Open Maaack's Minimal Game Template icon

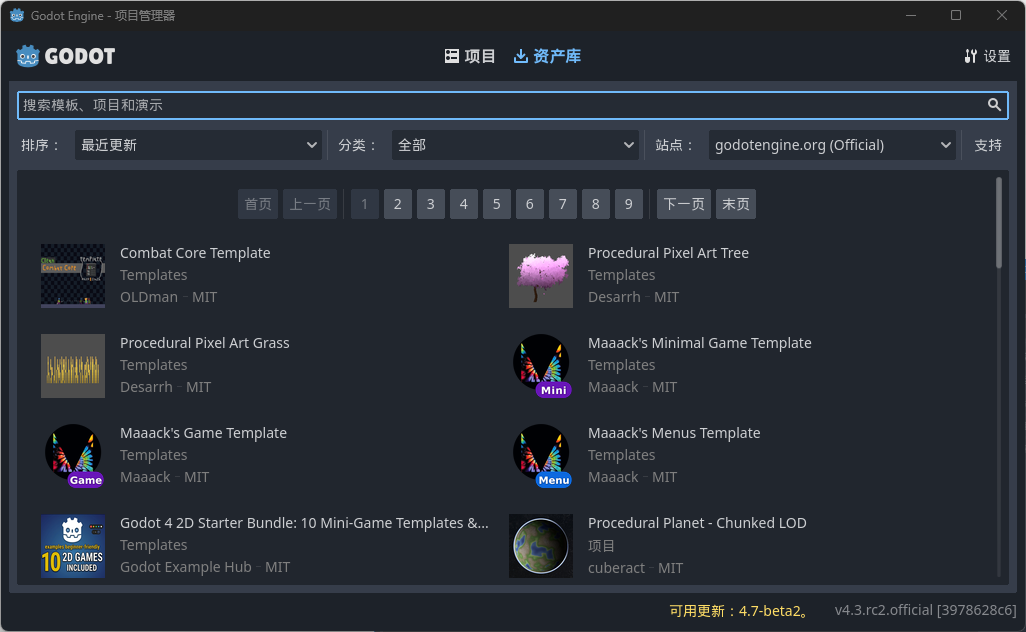[x=540, y=366]
